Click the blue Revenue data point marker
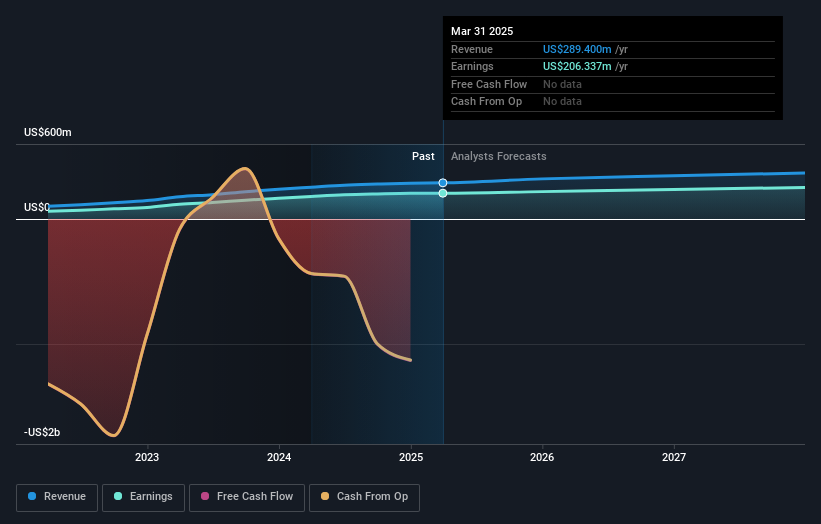The image size is (821, 524). 443,183
